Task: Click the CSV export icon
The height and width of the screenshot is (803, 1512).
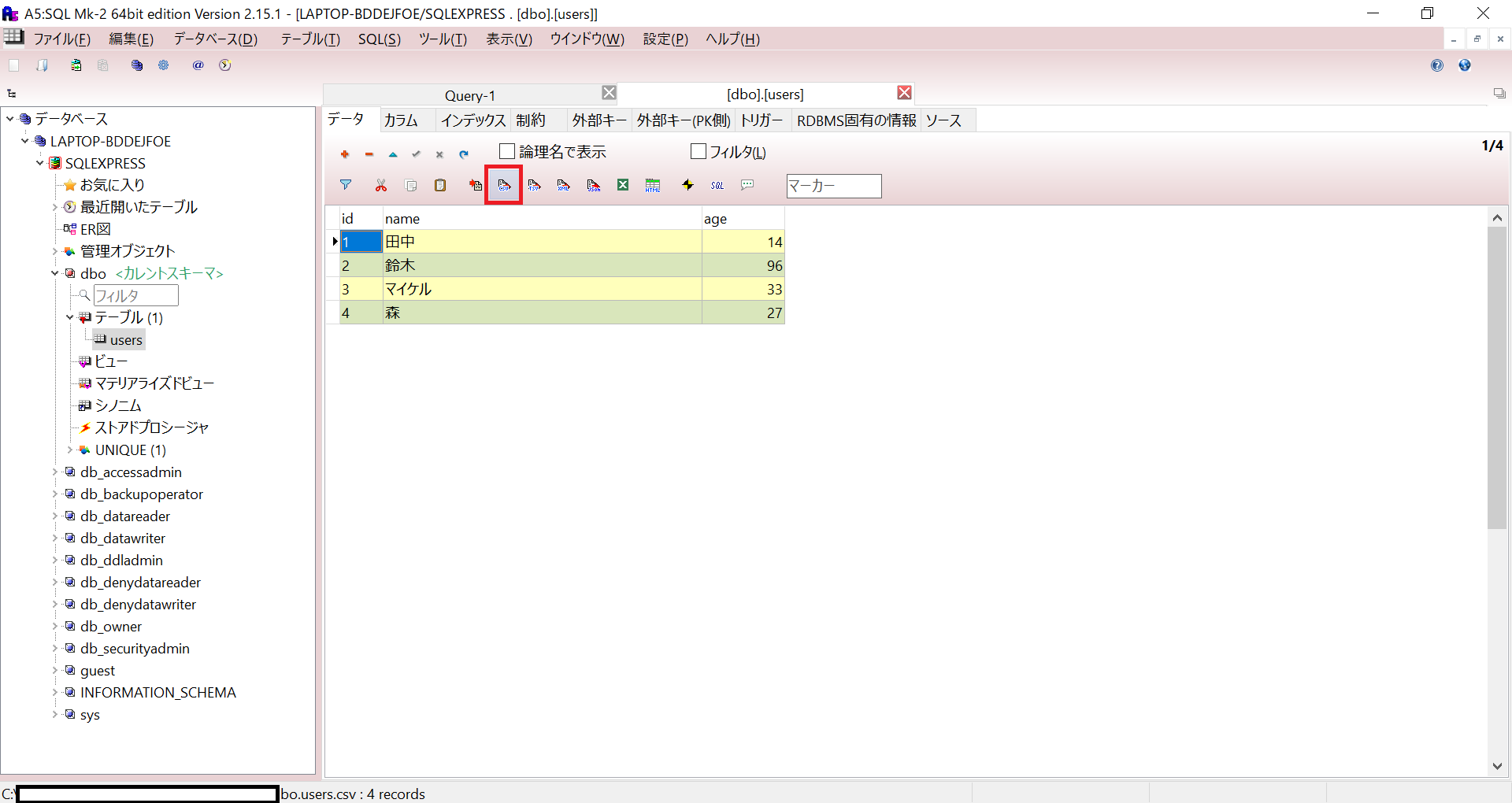Action: (x=504, y=185)
